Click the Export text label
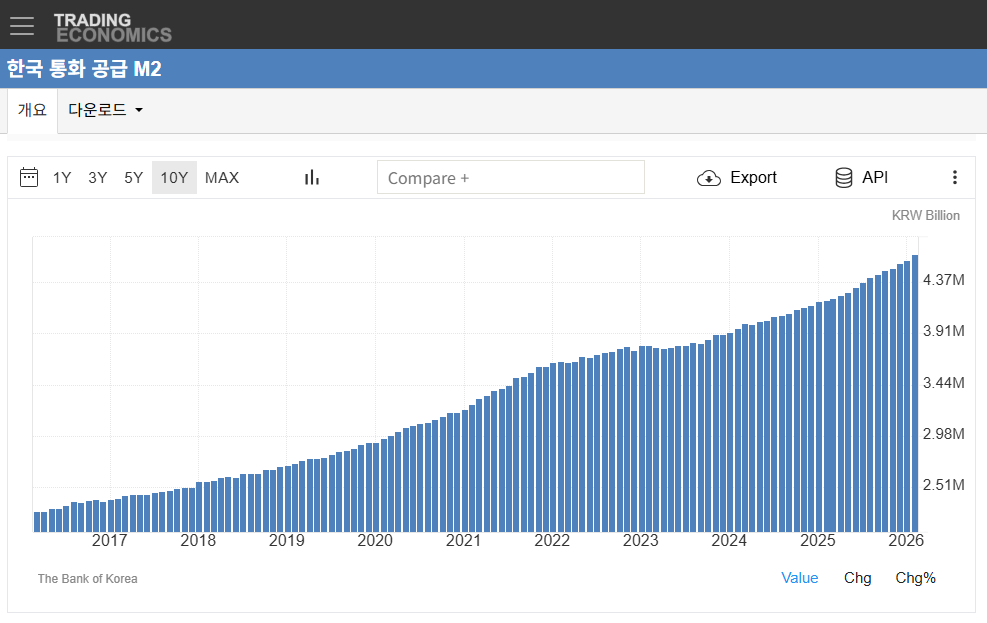987x623 pixels. (753, 177)
